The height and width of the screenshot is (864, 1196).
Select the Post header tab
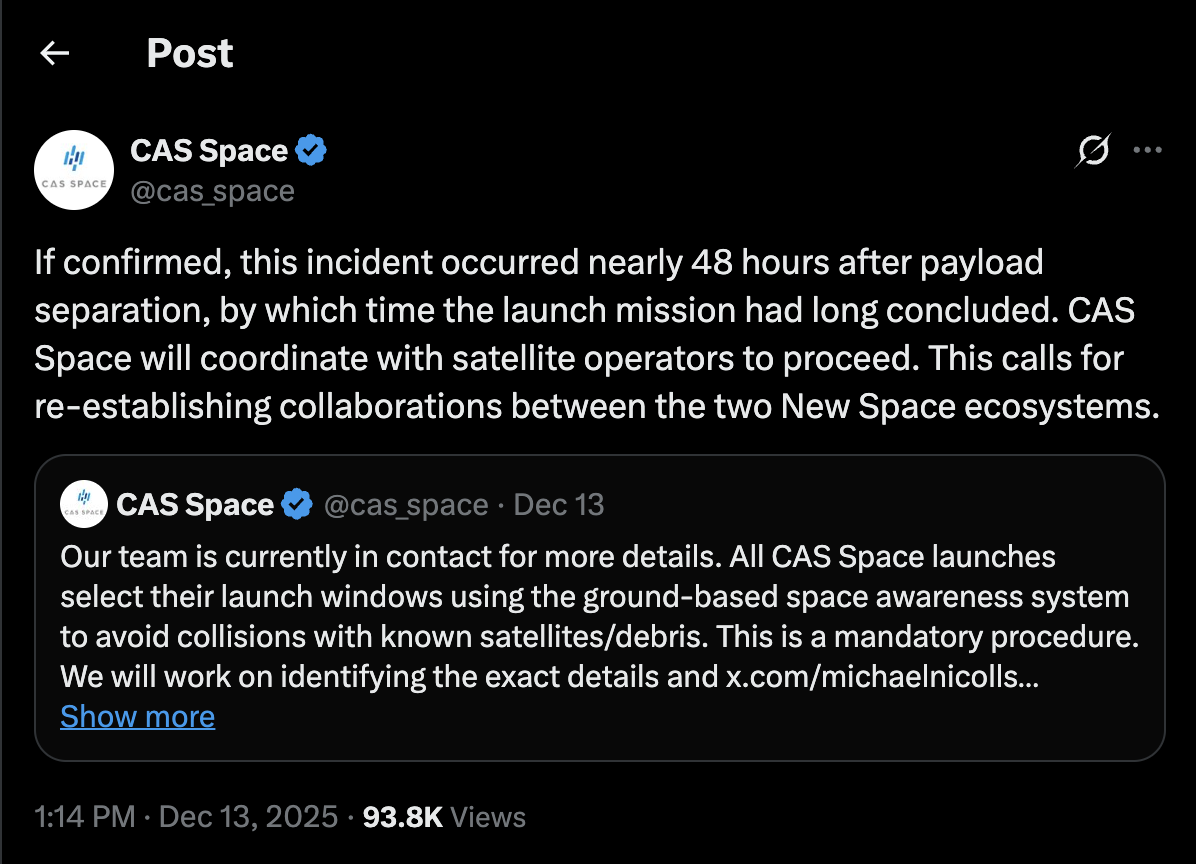[189, 53]
